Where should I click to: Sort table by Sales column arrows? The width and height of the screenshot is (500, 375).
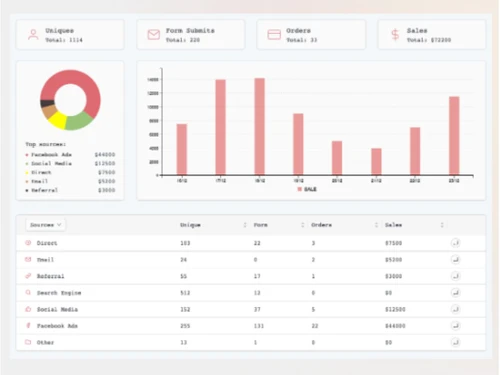pos(442,225)
